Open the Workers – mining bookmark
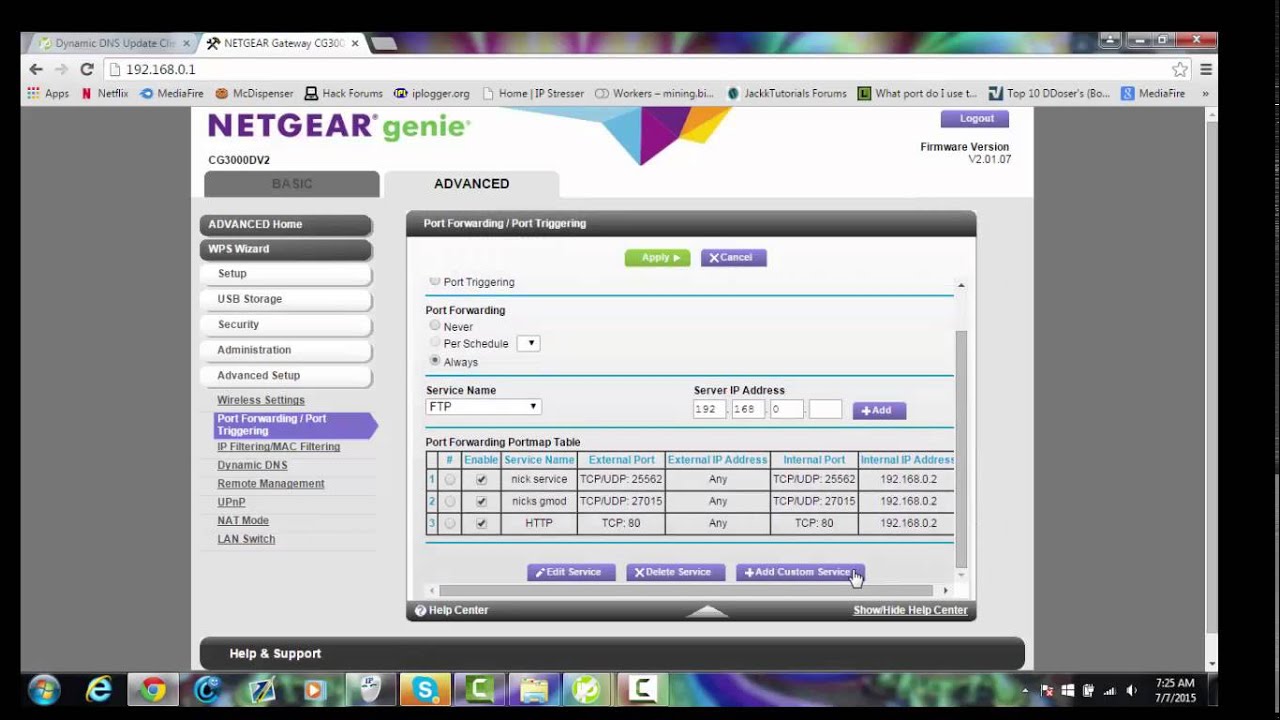1280x720 pixels. 654,93
